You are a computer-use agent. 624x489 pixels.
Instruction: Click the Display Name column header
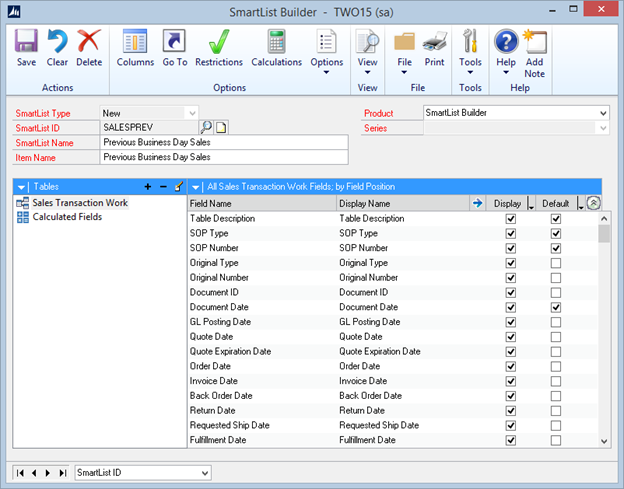(403, 203)
